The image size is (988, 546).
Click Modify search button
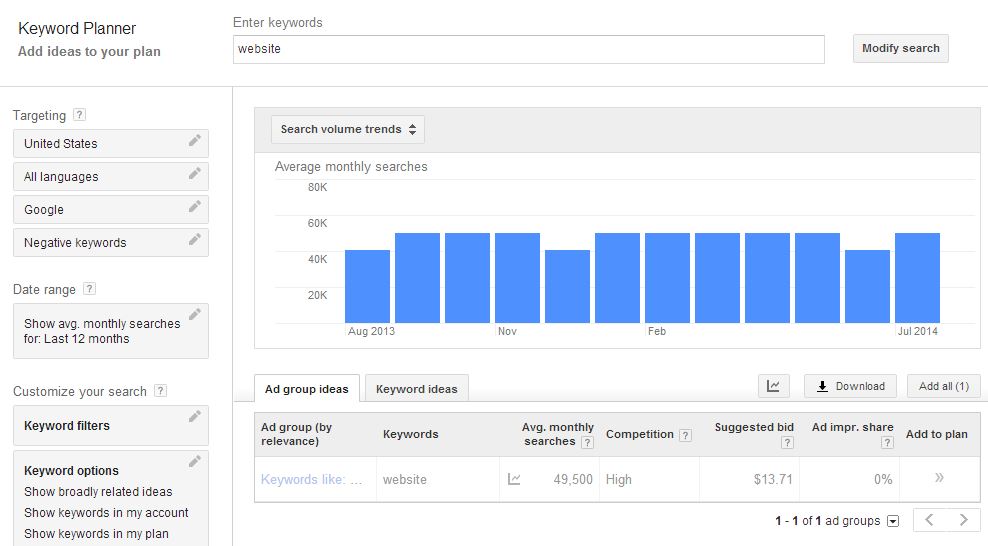pos(900,48)
